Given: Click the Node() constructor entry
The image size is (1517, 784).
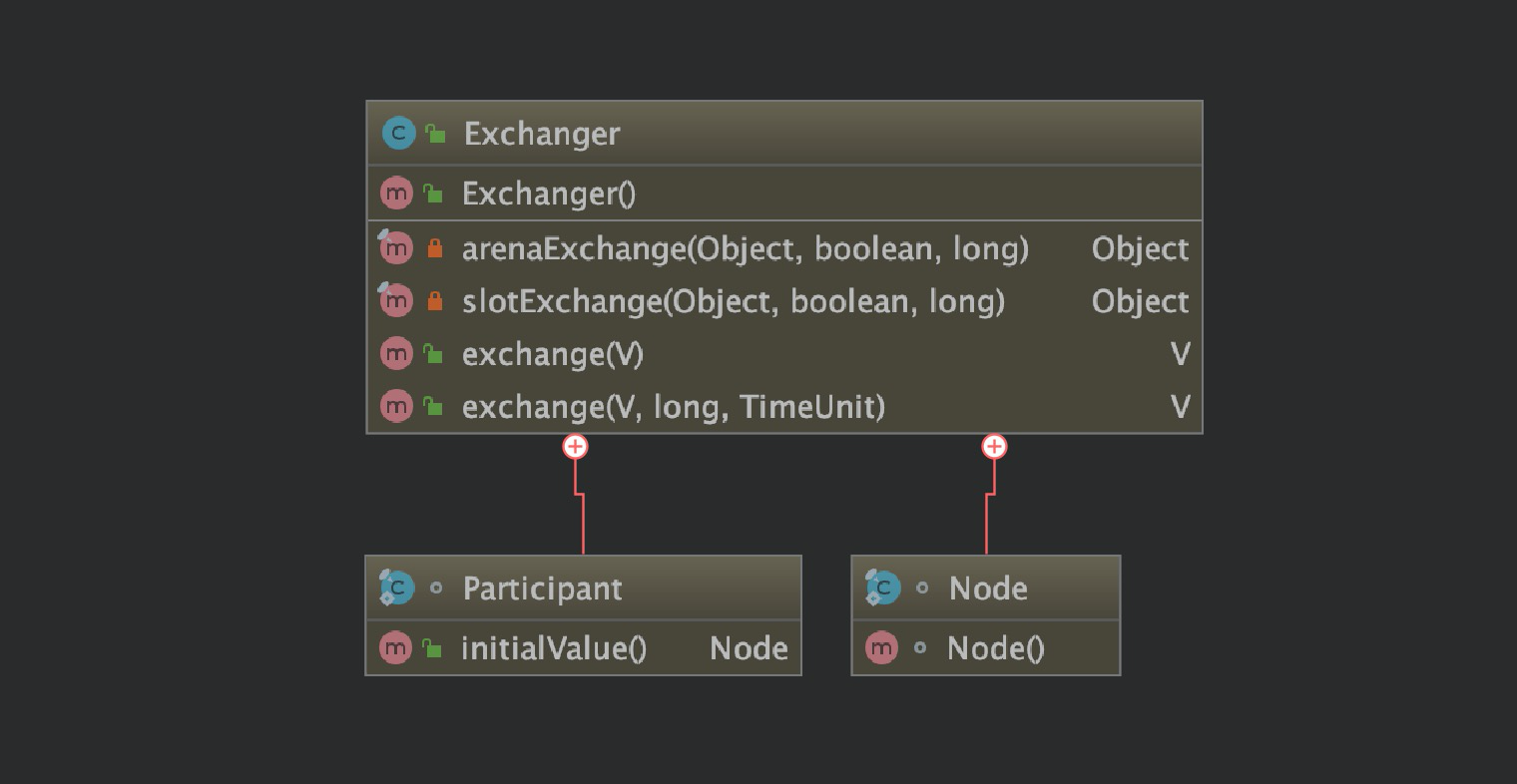Looking at the screenshot, I should pyautogui.click(x=995, y=647).
